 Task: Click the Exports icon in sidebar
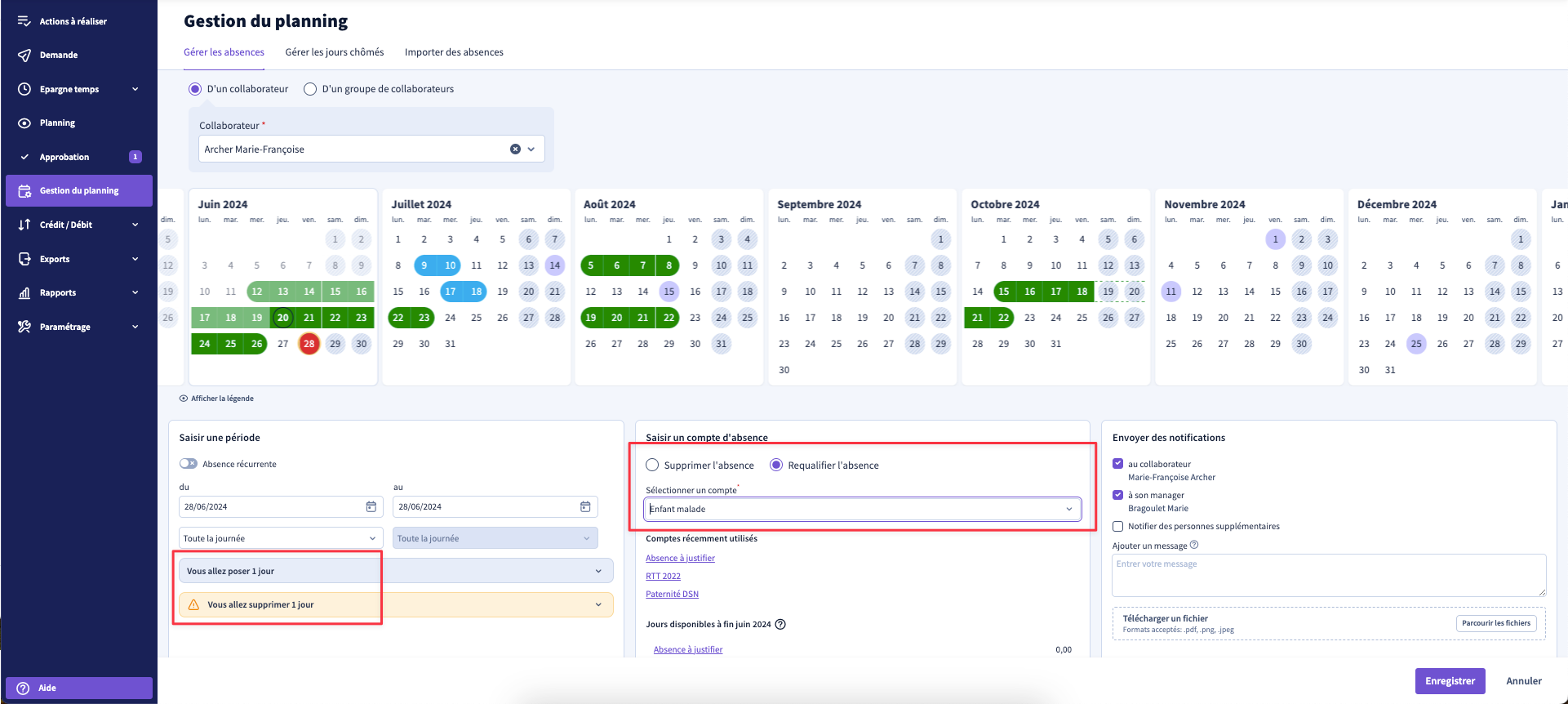pyautogui.click(x=24, y=259)
